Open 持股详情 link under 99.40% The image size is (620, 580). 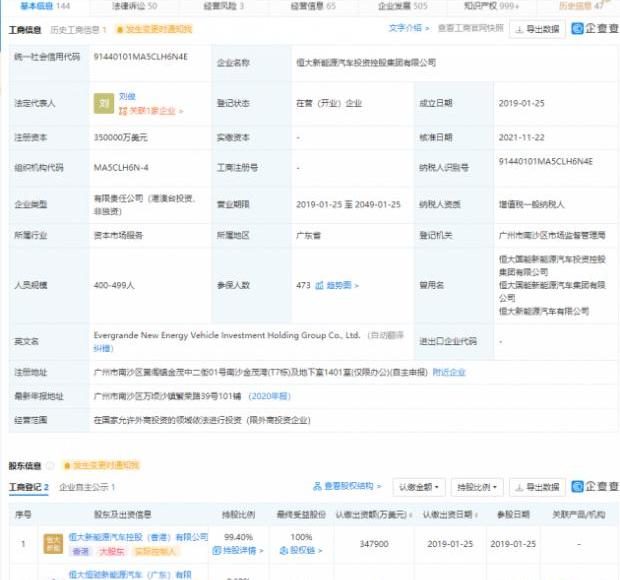[x=243, y=550]
